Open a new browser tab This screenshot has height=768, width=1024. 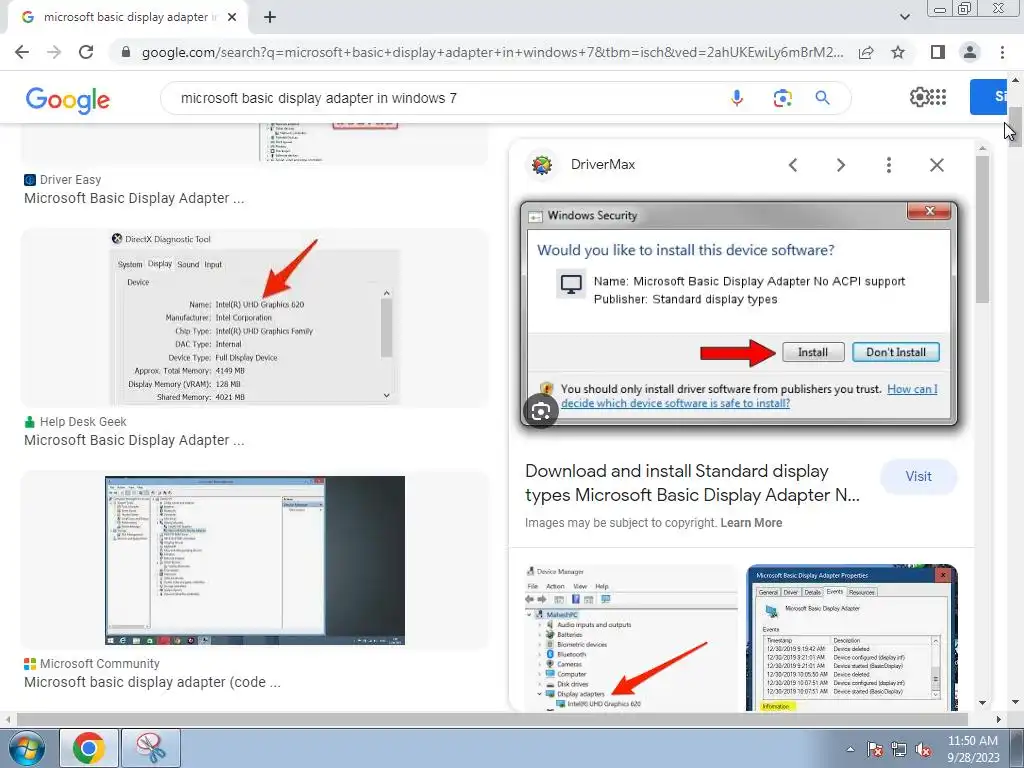[x=270, y=17]
